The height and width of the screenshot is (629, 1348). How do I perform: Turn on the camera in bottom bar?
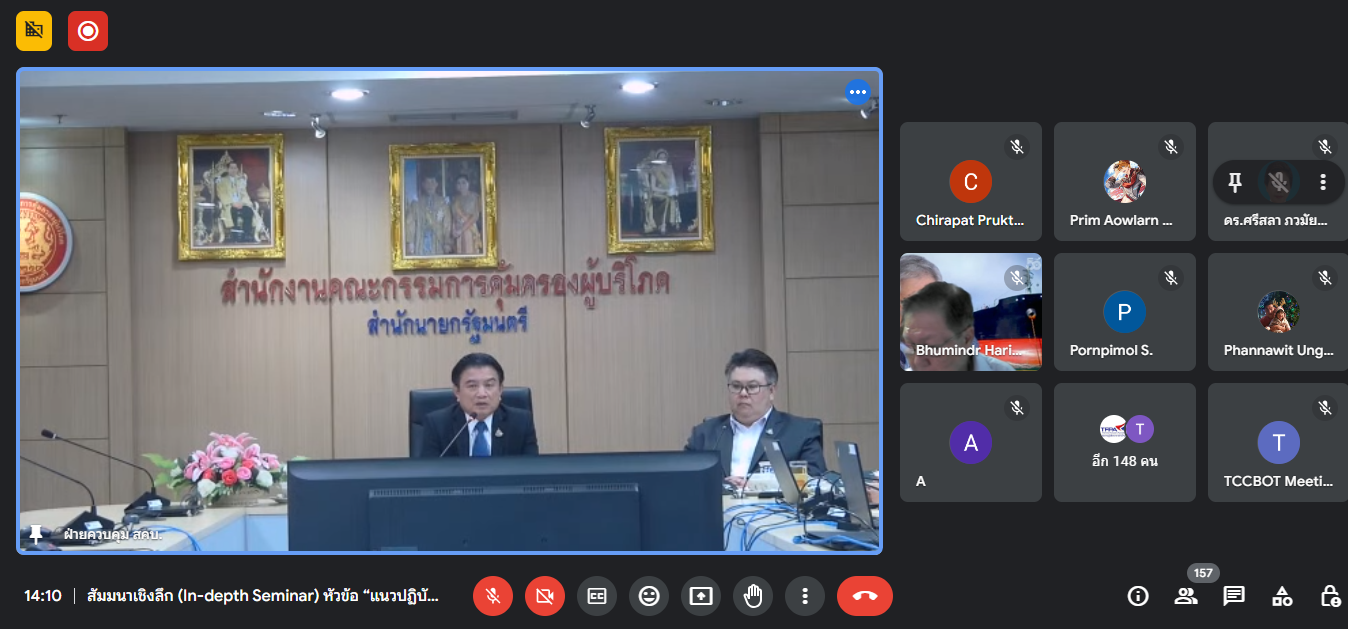click(x=545, y=596)
